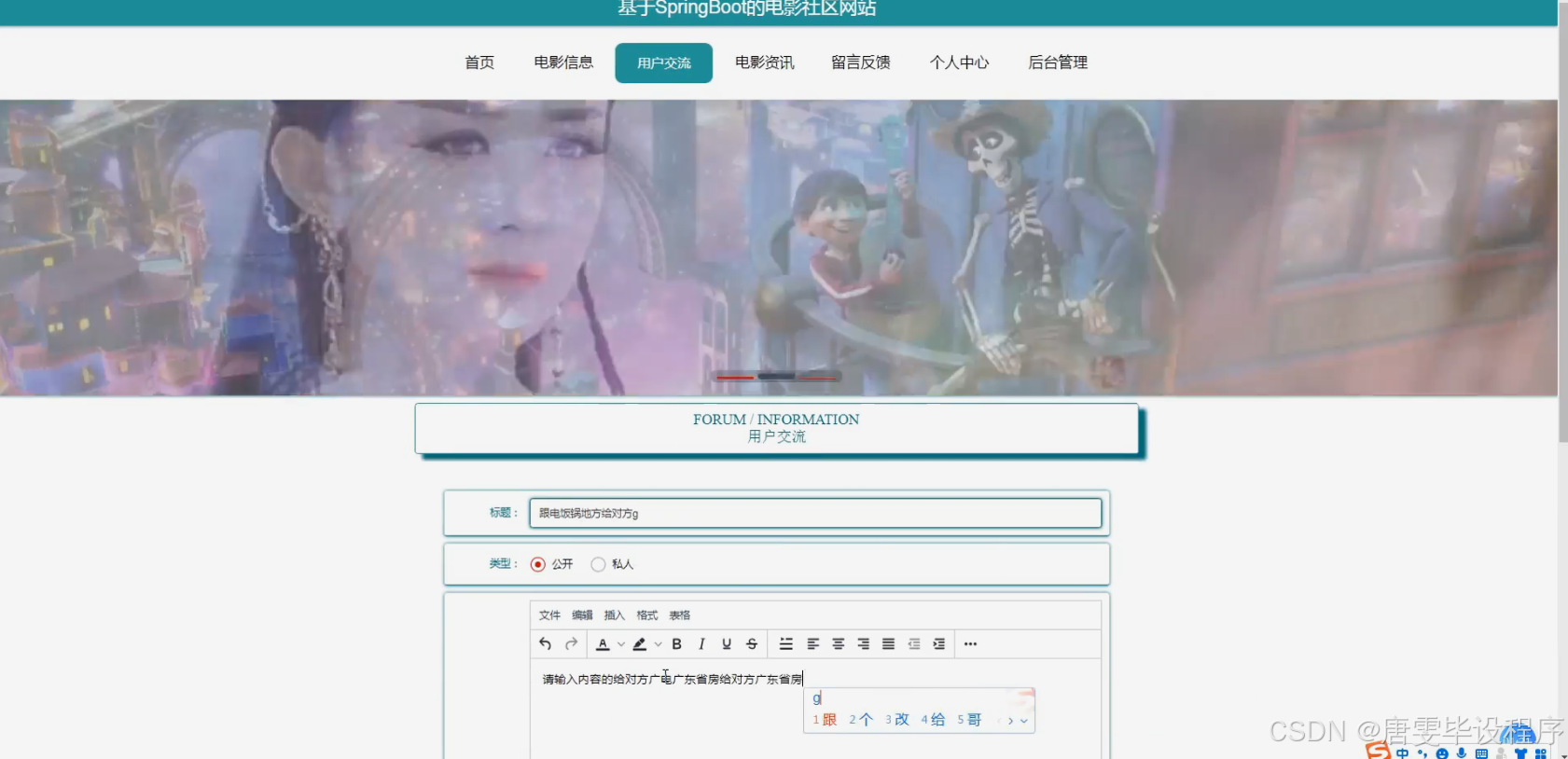Screen dimensions: 1568x759
Task: Redo the last undone edit
Action: pyautogui.click(x=571, y=643)
